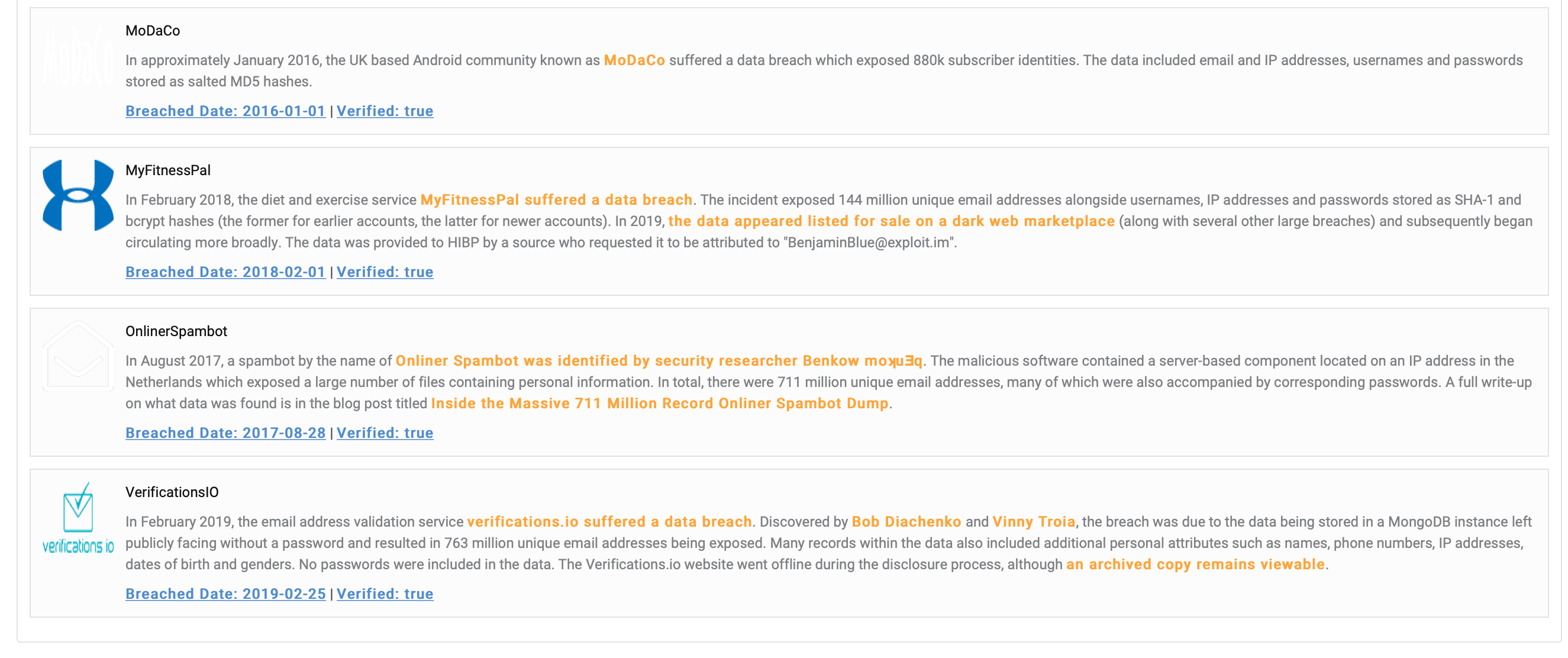Open the orange MoDaCo link
This screenshot has height=658, width=1568.
pyautogui.click(x=634, y=60)
